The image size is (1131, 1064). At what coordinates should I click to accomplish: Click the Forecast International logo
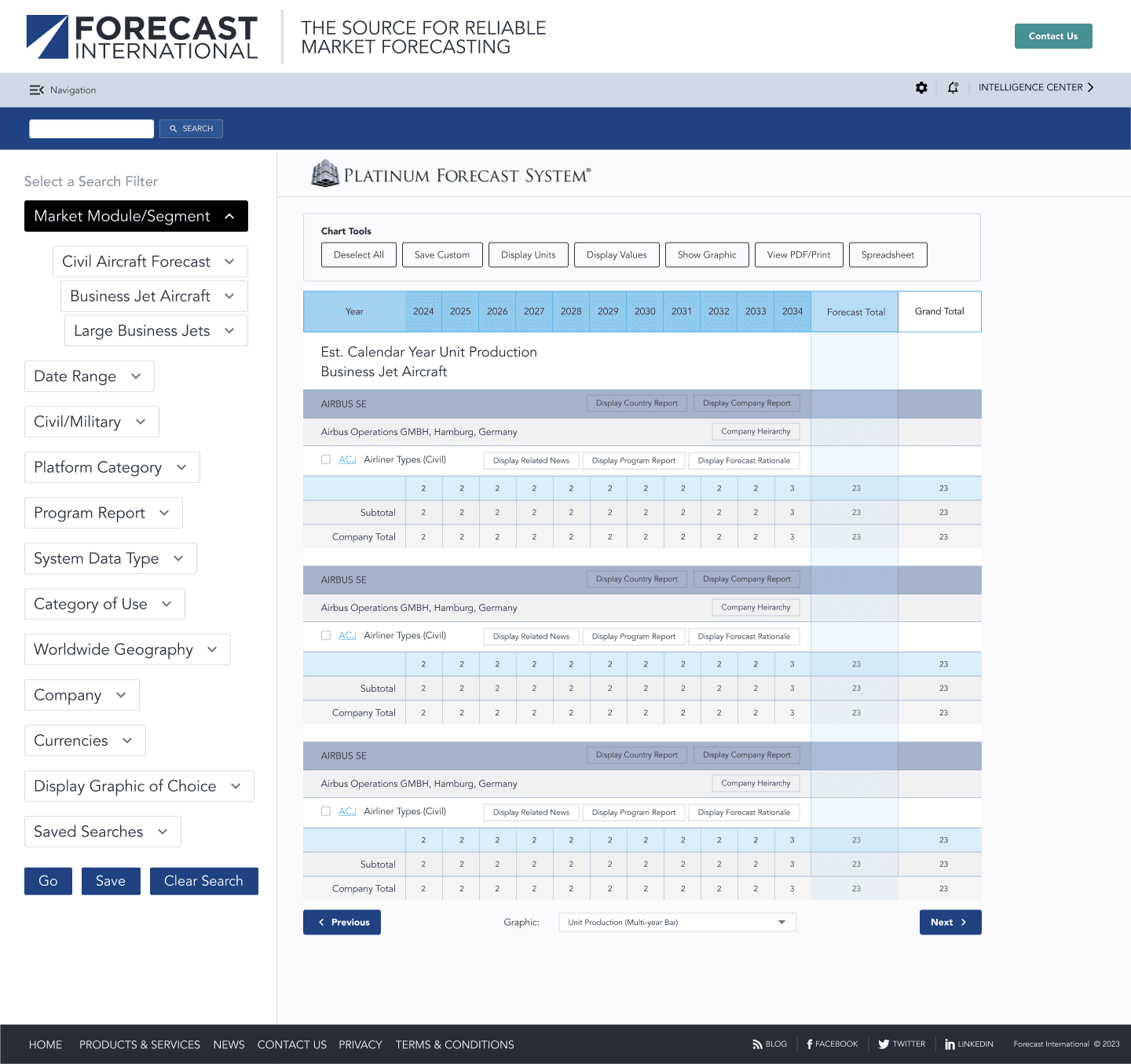point(142,37)
